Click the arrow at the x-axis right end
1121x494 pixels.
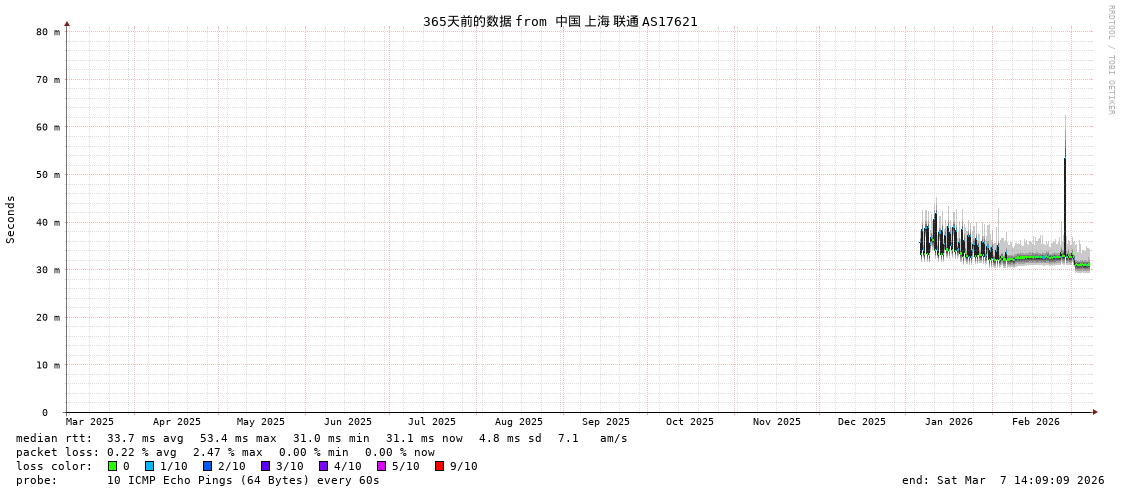tap(1095, 412)
